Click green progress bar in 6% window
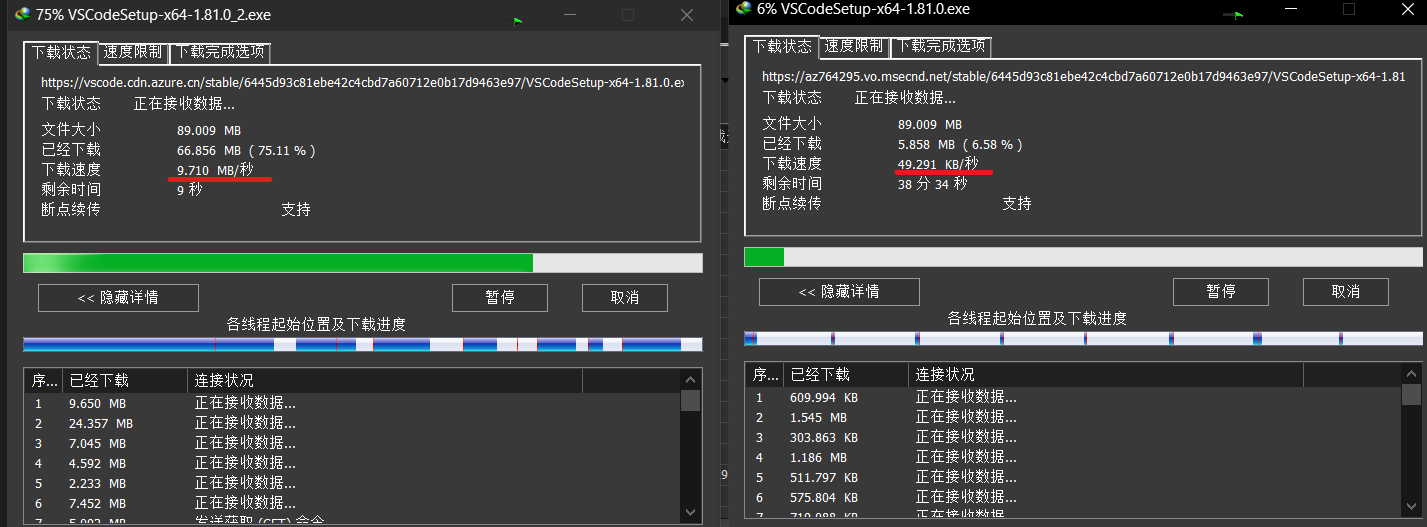The width and height of the screenshot is (1427, 527). point(1084,257)
